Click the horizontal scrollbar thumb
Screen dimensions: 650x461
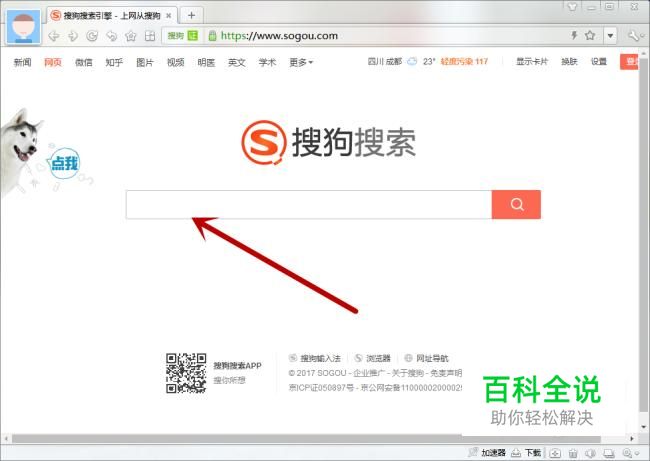point(306,439)
